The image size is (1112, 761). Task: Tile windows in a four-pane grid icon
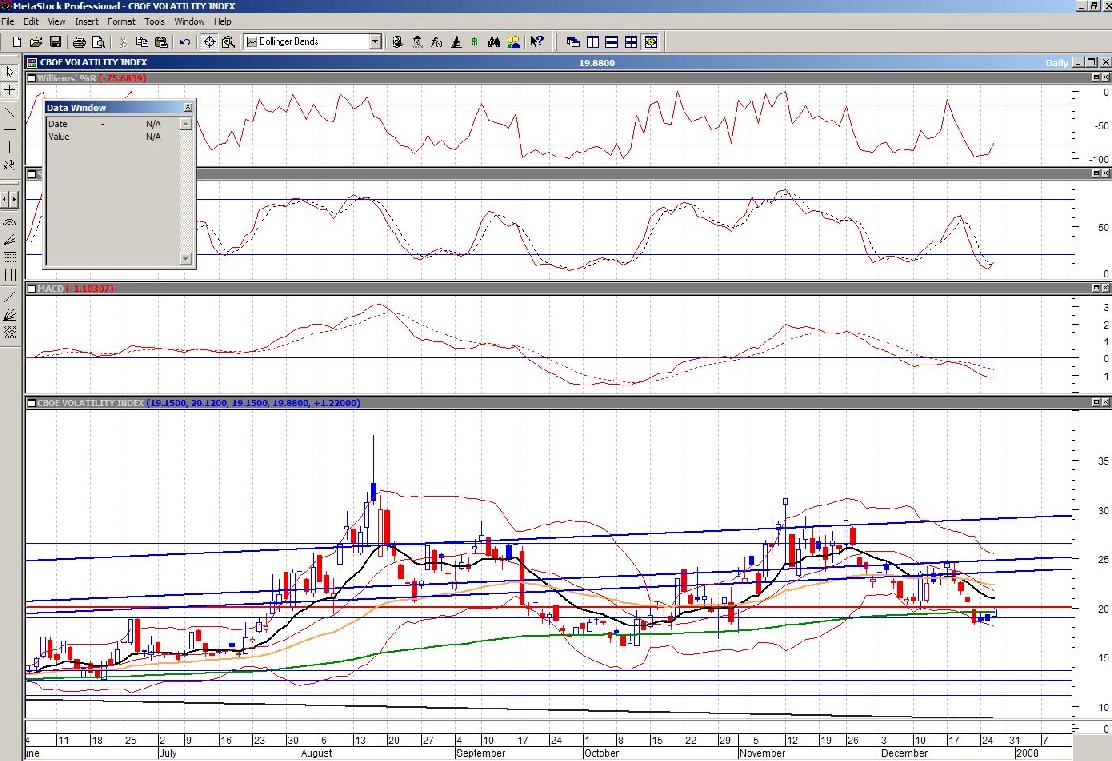(x=631, y=42)
